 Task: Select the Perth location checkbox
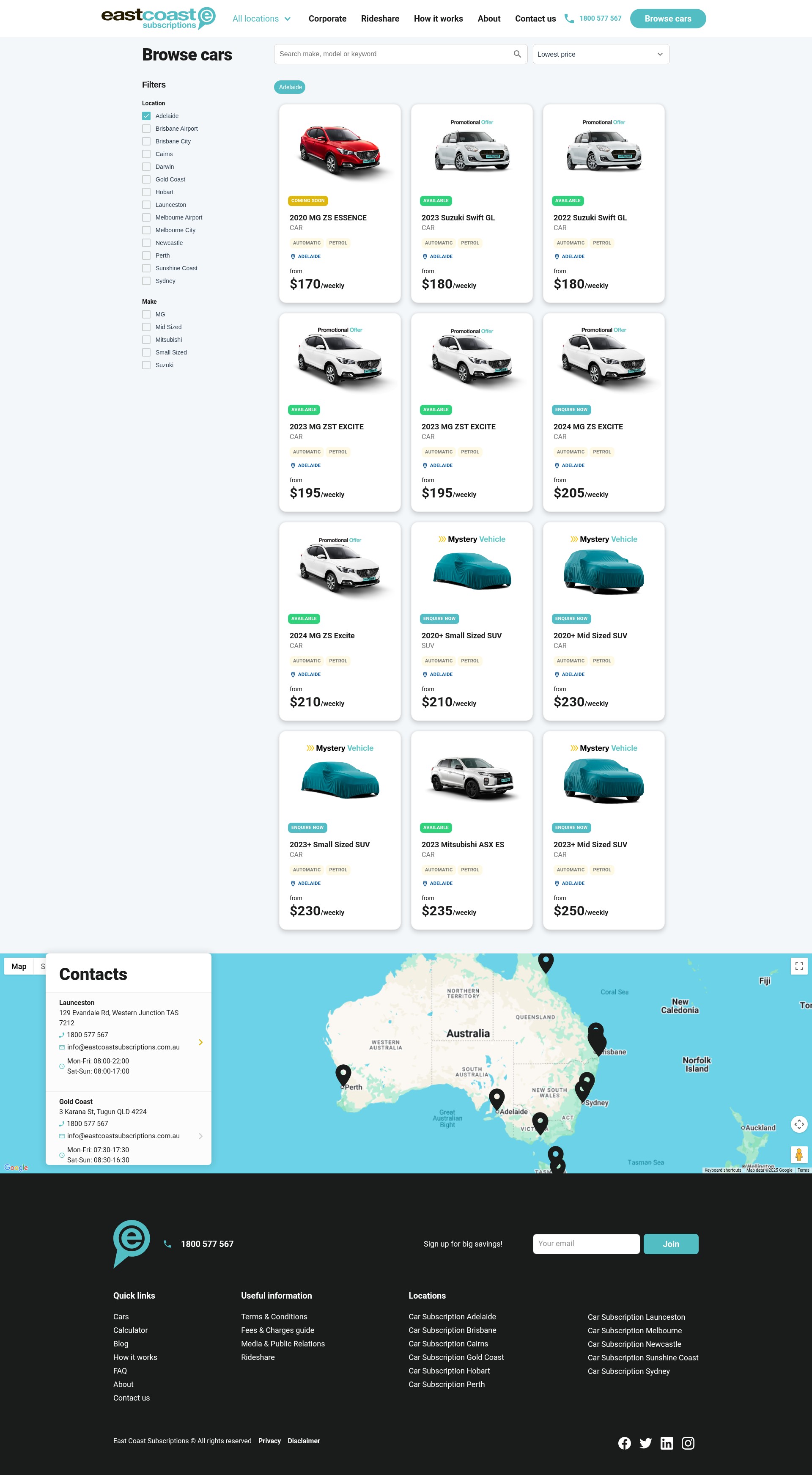pos(146,255)
